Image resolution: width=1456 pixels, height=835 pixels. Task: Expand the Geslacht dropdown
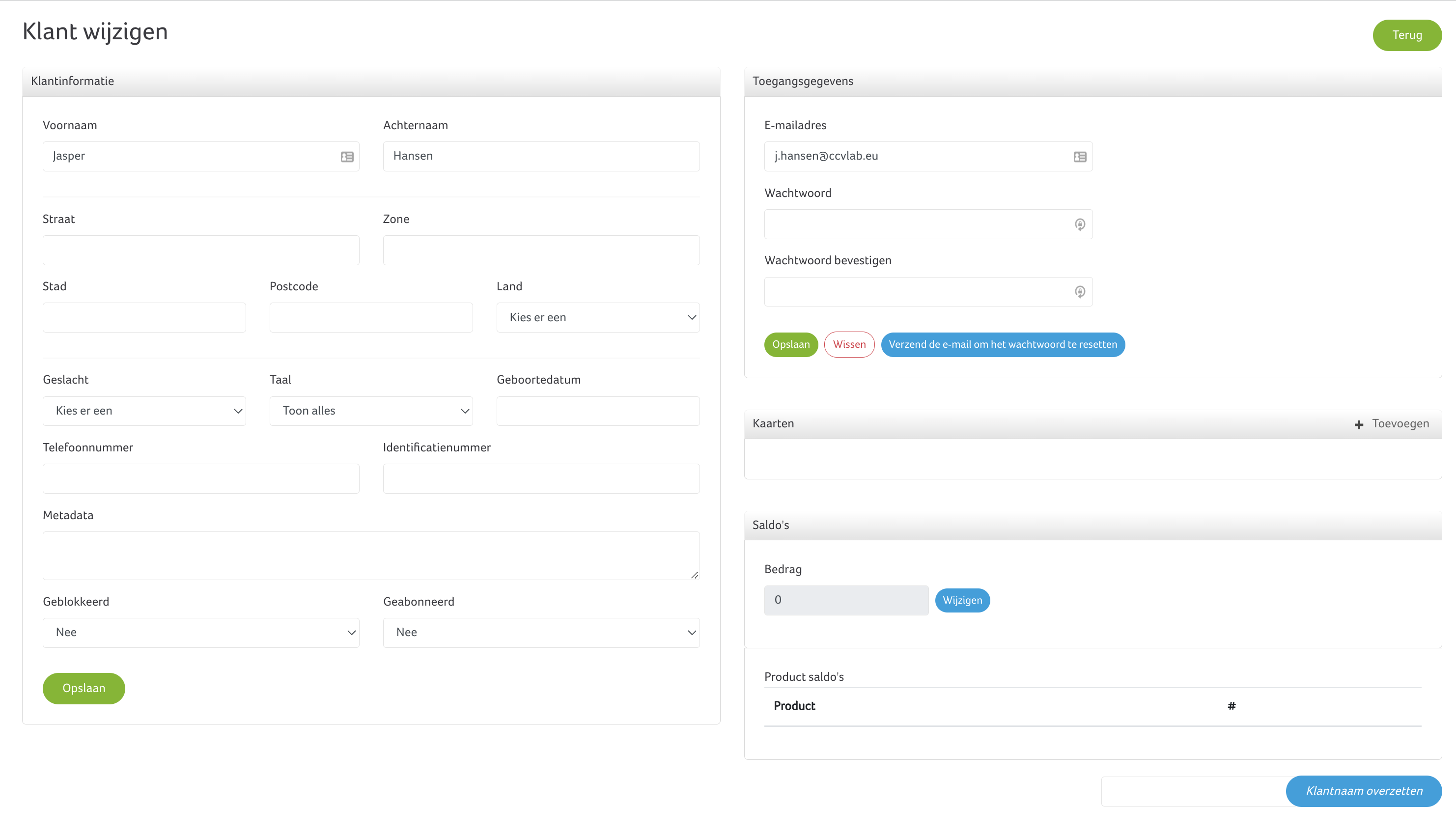[x=144, y=411]
